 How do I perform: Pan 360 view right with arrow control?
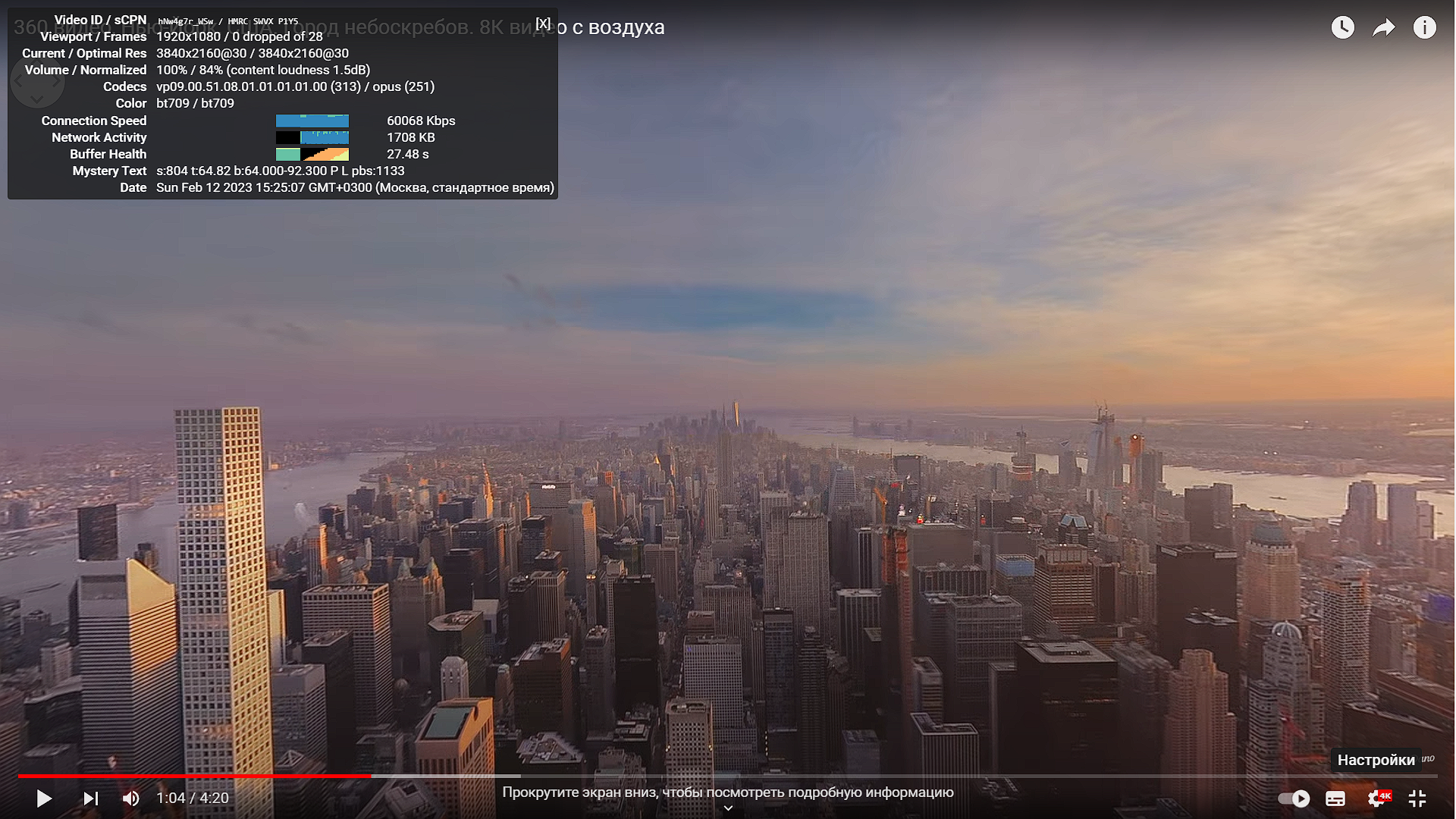pyautogui.click(x=57, y=80)
